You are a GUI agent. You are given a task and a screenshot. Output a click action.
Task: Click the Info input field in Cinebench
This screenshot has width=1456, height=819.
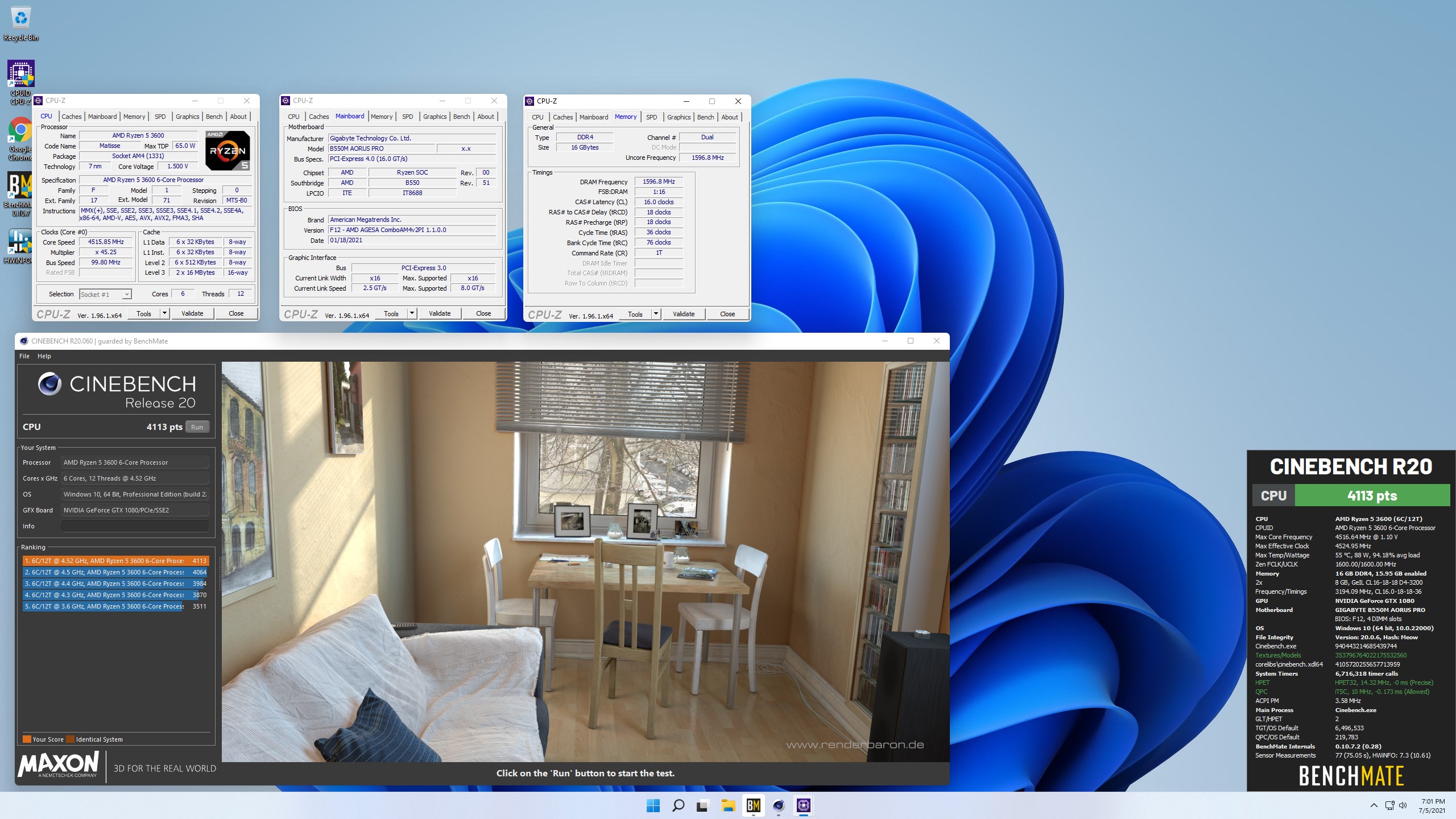coord(135,526)
